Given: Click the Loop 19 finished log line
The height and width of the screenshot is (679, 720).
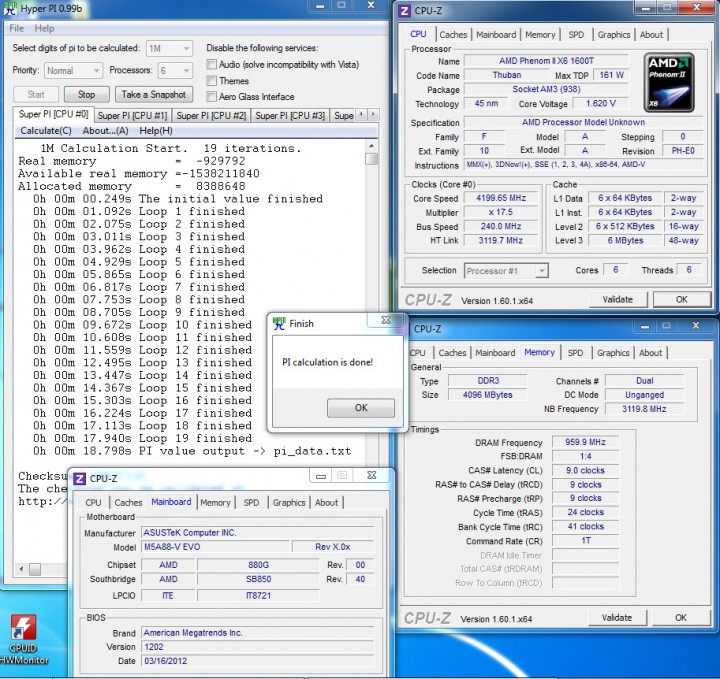Looking at the screenshot, I should (142, 438).
